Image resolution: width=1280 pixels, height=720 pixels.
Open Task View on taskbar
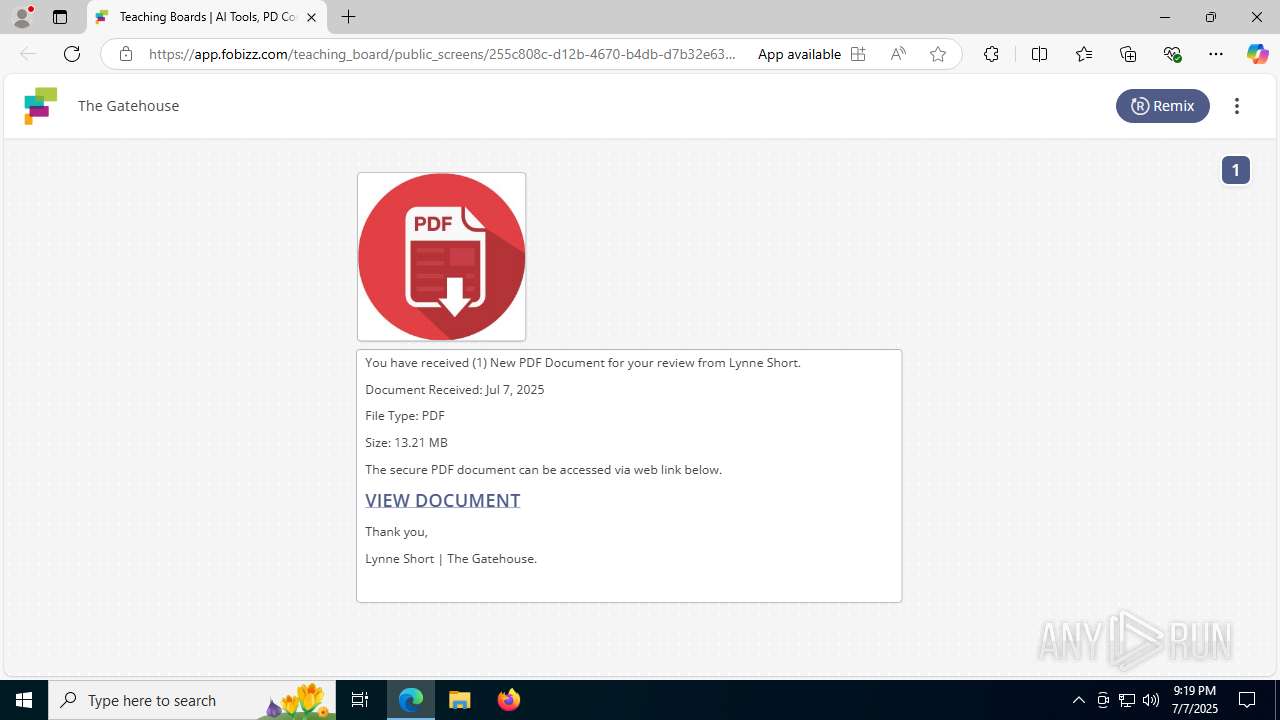pyautogui.click(x=360, y=700)
